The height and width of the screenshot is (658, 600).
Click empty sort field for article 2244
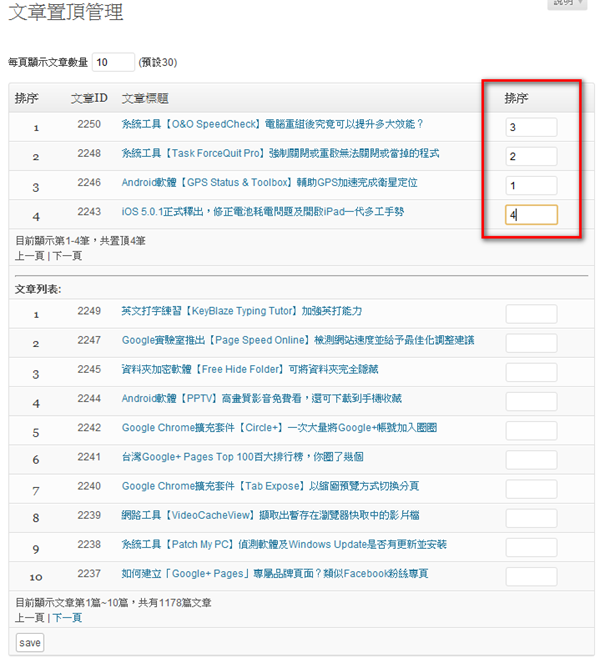tap(531, 402)
